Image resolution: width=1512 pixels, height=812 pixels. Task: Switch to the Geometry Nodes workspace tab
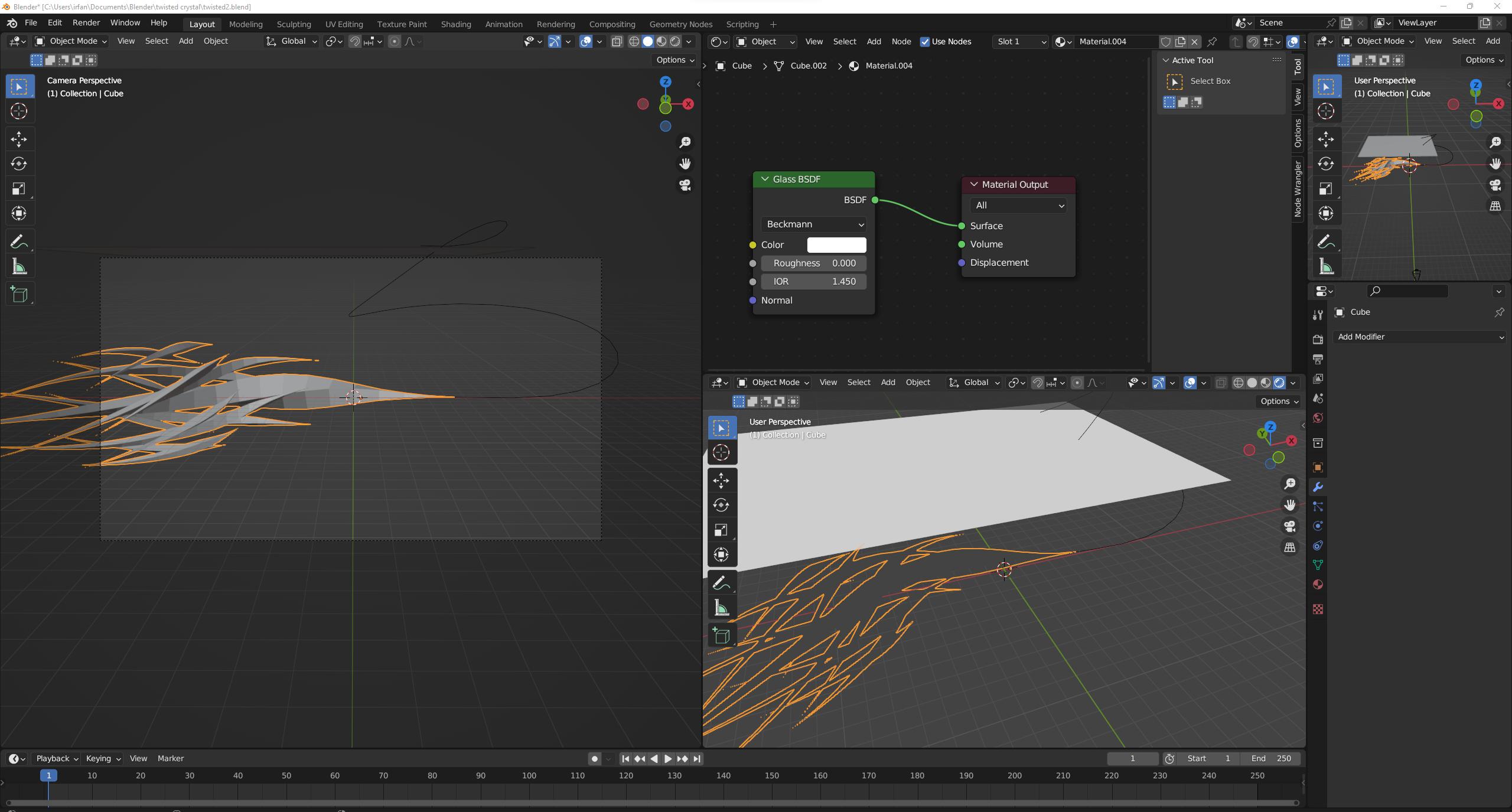pos(681,24)
